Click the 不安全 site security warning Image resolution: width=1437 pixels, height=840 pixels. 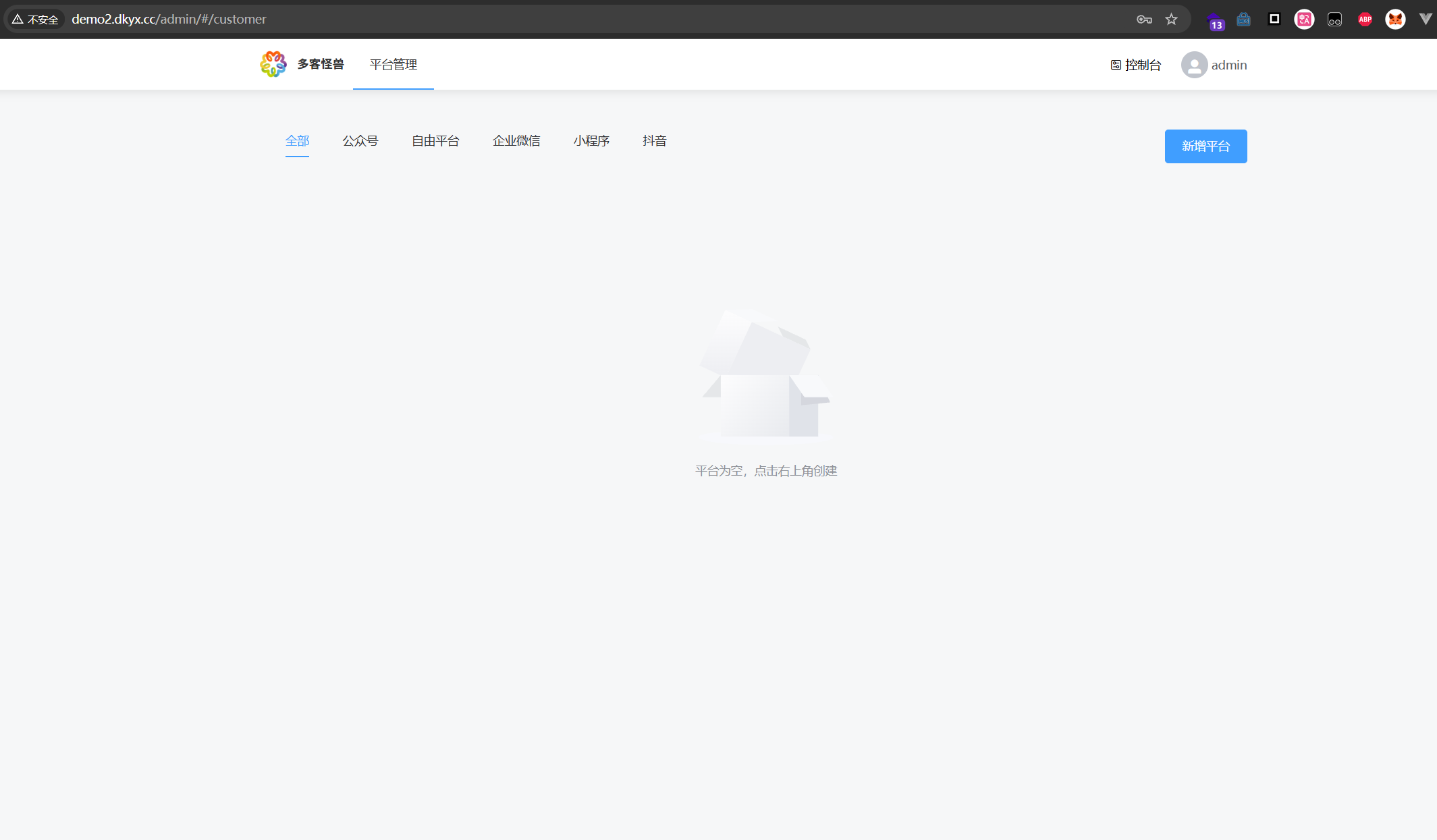[35, 20]
